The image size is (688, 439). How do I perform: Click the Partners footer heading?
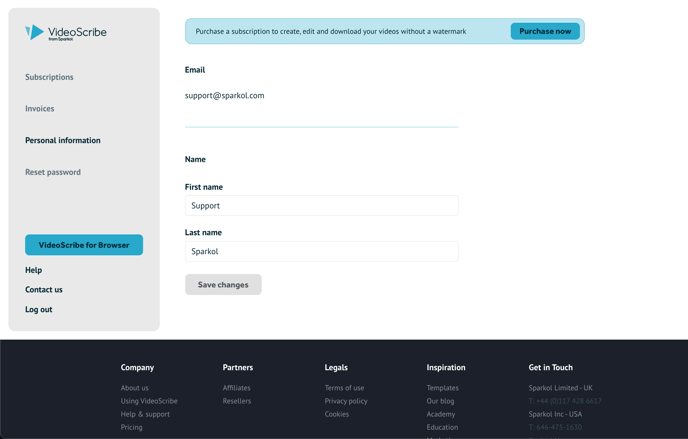(x=238, y=368)
